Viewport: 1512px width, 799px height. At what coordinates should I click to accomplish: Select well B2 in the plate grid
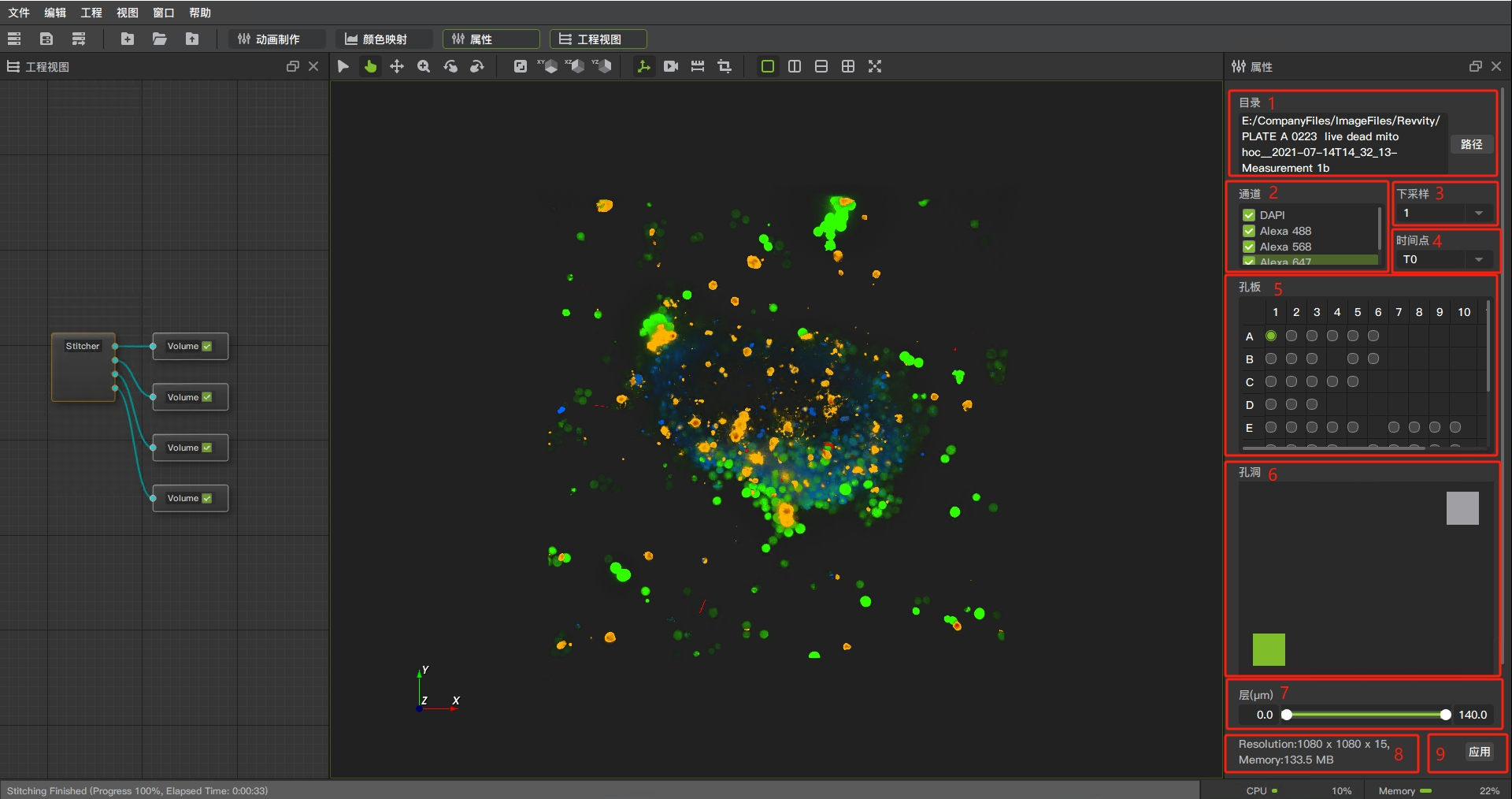point(1291,359)
